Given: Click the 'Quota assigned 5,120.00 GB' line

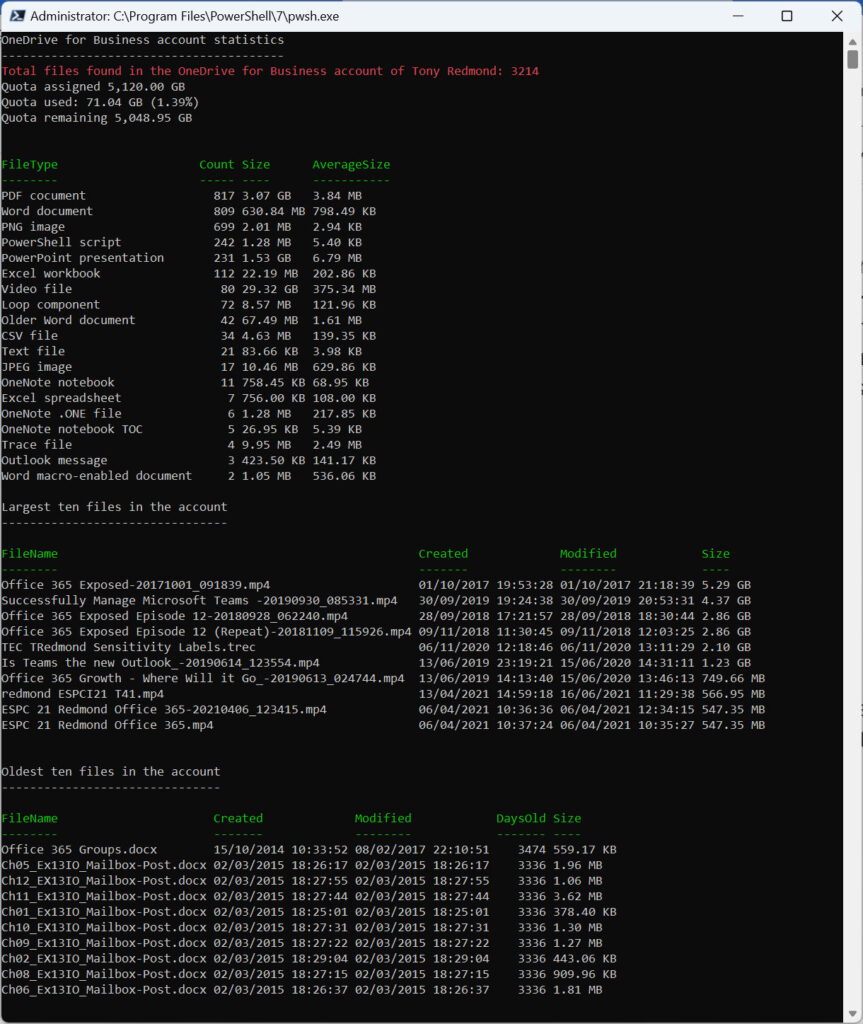Looking at the screenshot, I should coord(93,87).
